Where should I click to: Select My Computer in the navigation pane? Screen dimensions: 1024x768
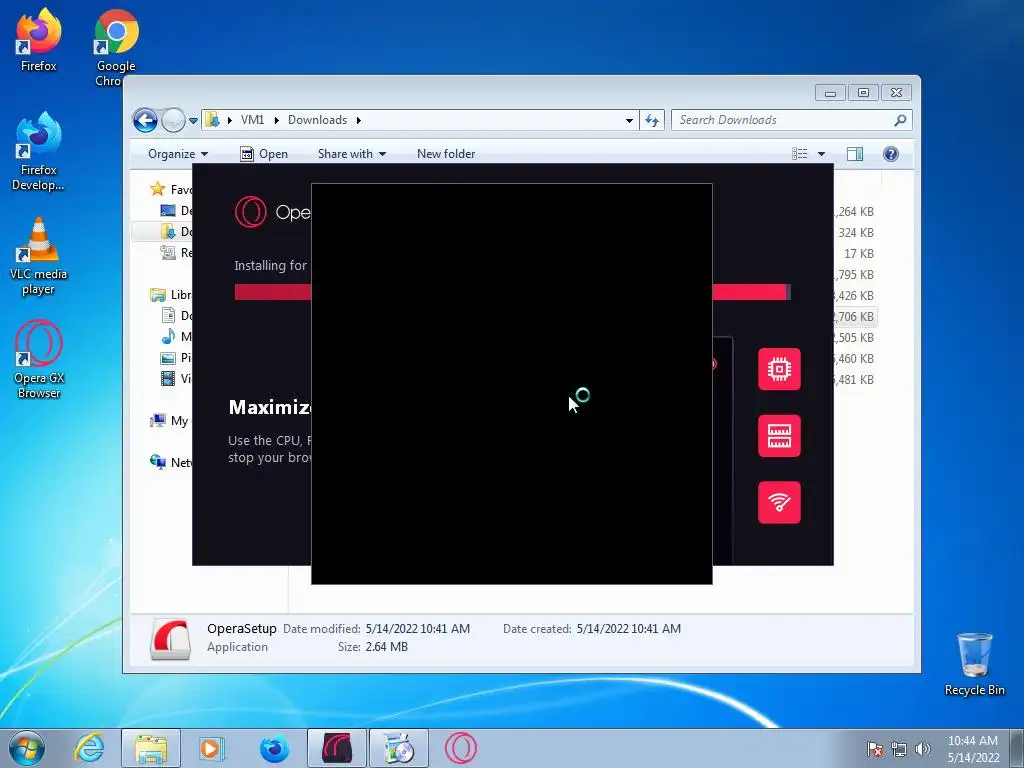tap(171, 421)
